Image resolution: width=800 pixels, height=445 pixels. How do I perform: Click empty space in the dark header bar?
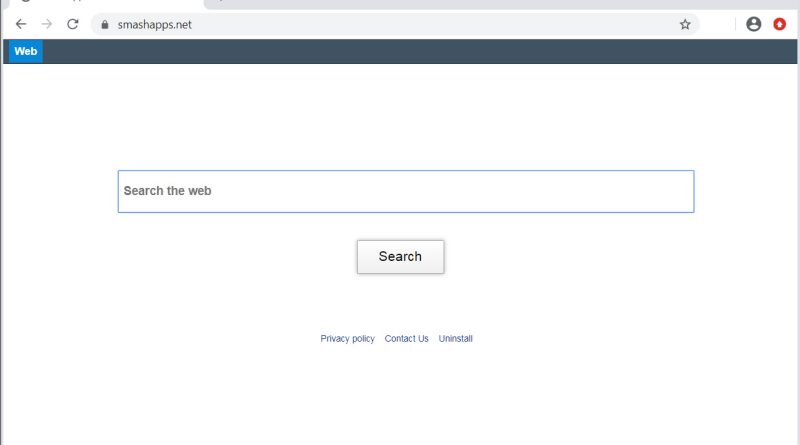(400, 51)
